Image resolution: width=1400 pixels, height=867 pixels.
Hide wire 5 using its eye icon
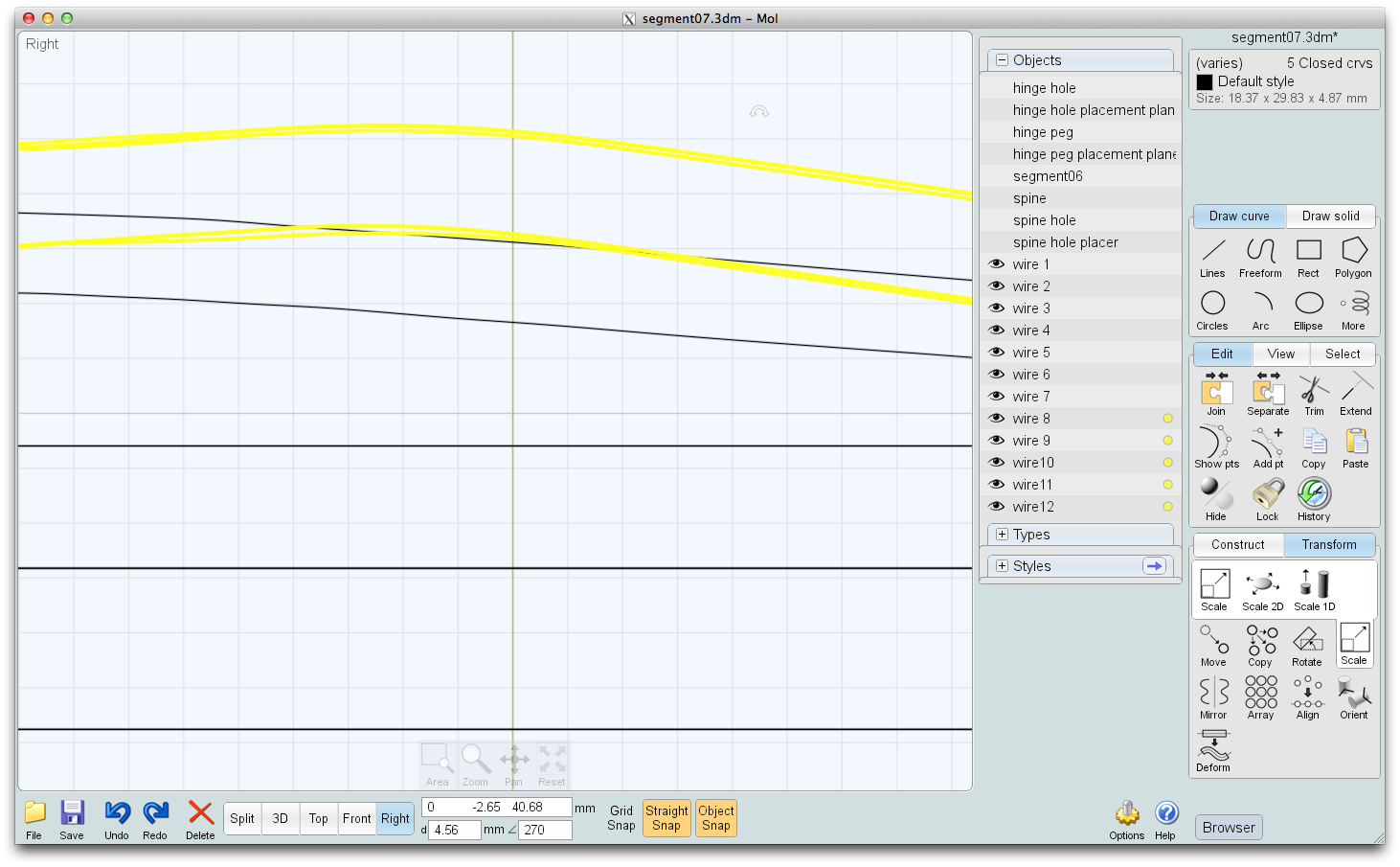(997, 353)
